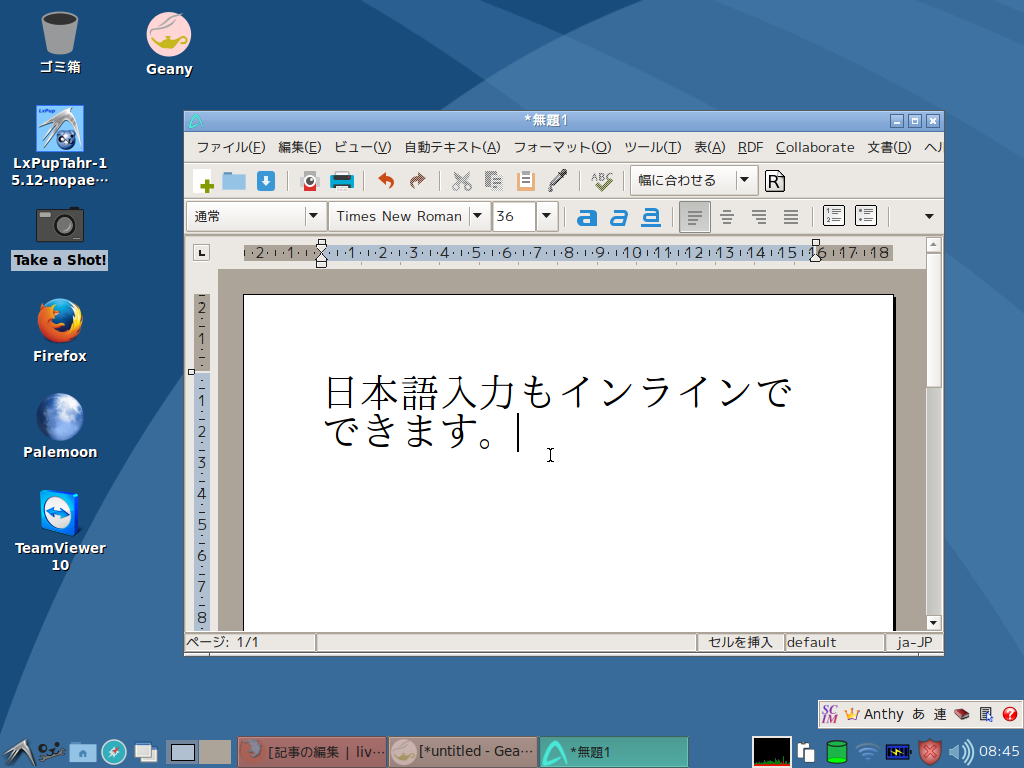Center-align the text

[x=727, y=217]
